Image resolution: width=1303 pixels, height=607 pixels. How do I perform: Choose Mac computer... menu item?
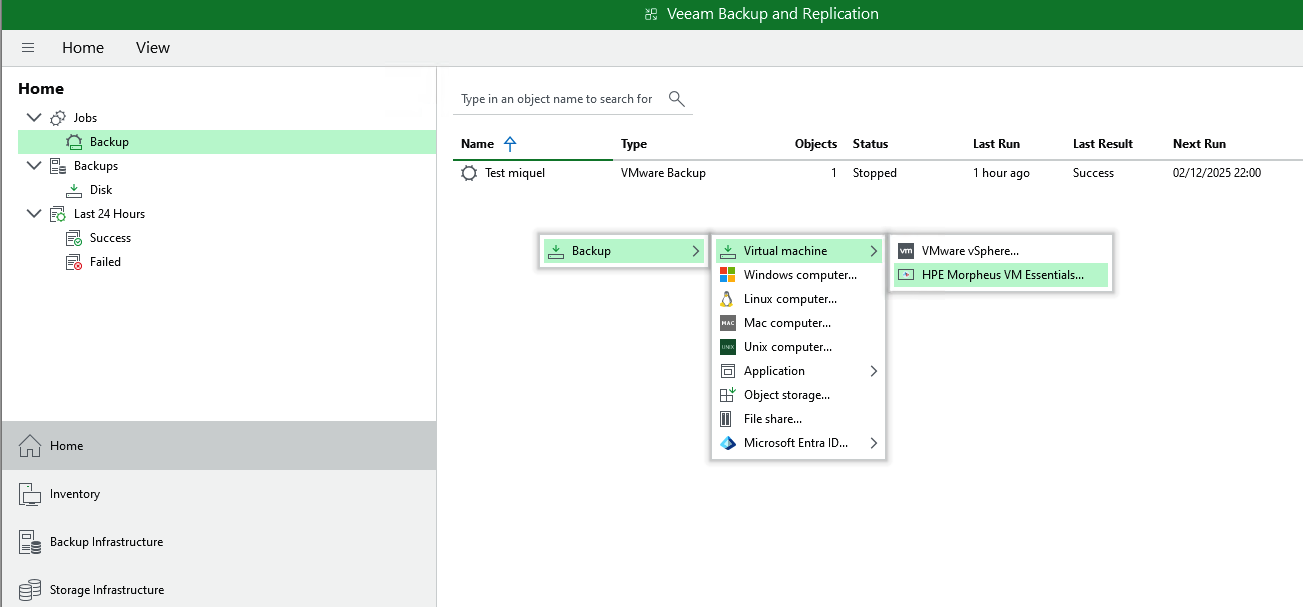click(x=798, y=323)
